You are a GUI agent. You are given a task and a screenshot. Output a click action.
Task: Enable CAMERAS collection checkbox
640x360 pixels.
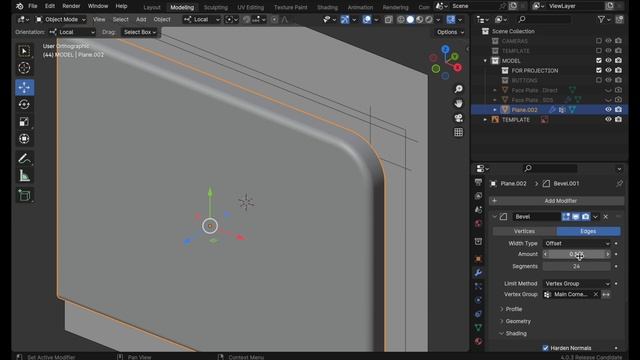pyautogui.click(x=599, y=41)
